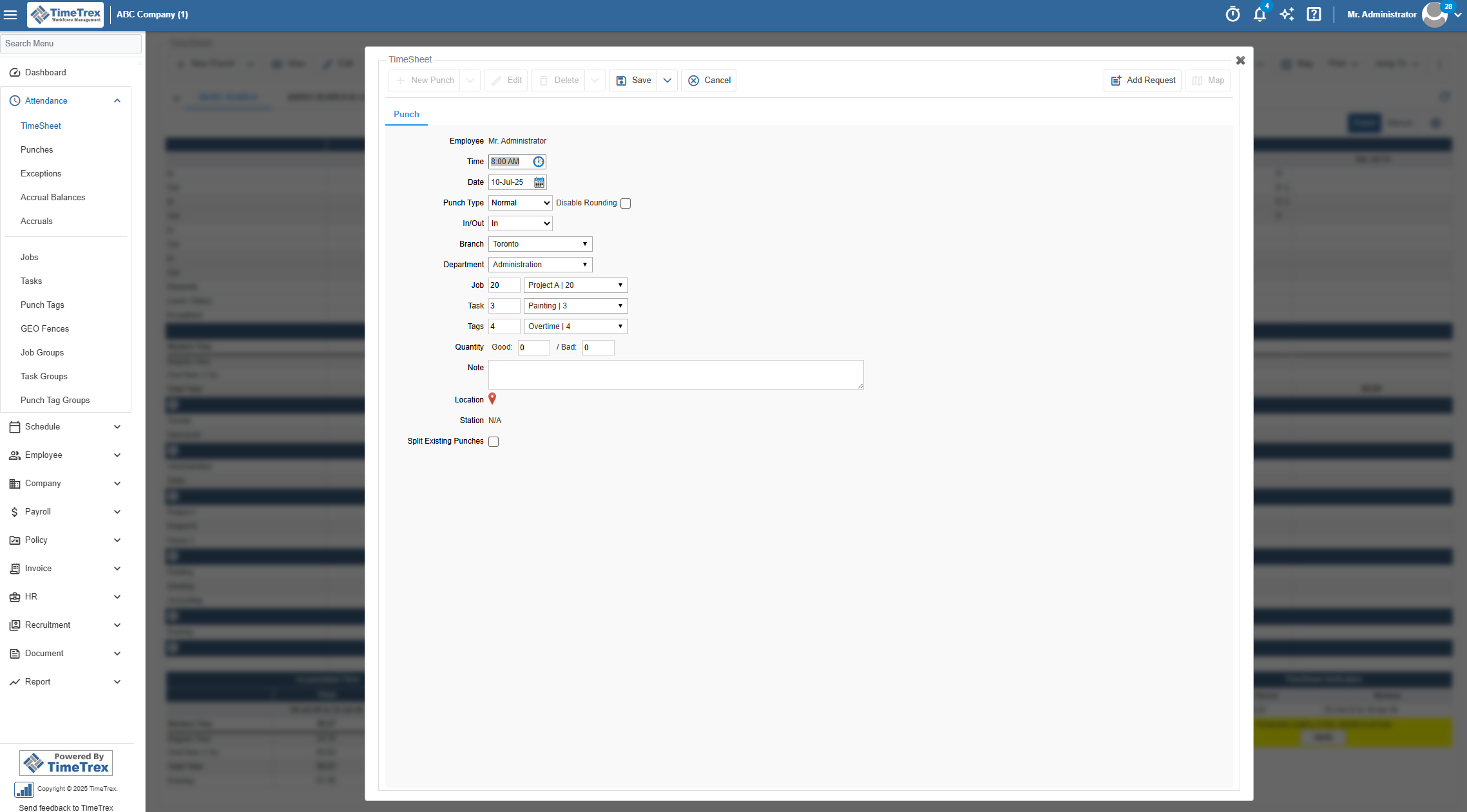Open the help question mark icon
Viewport: 1467px width, 812px height.
[1314, 14]
